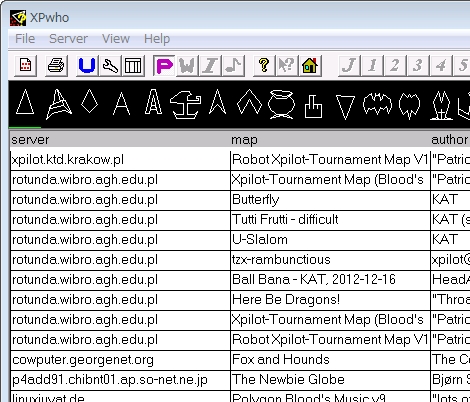The height and width of the screenshot is (402, 470).
Task: Sort by the author column header
Action: [x=450, y=140]
